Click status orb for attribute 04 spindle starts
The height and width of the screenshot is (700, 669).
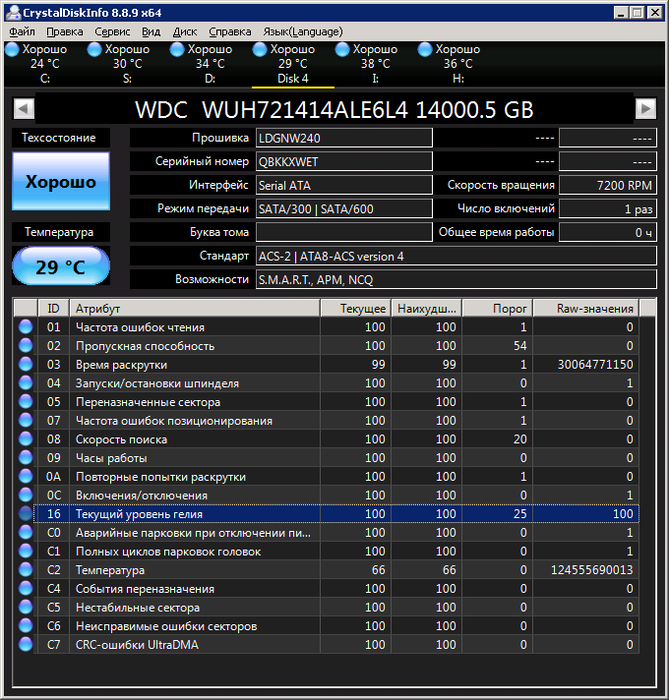point(25,383)
